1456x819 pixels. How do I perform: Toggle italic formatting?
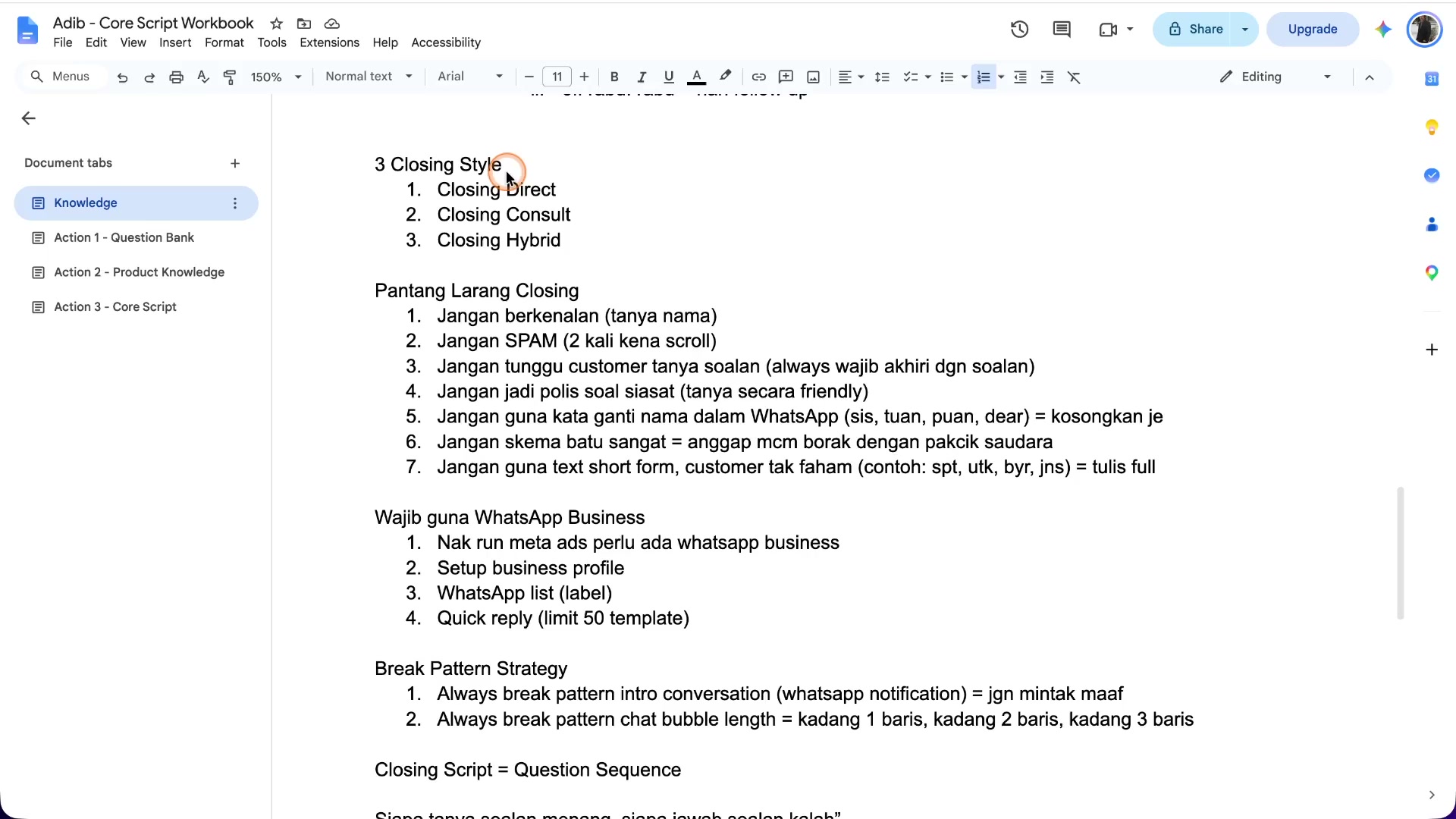tap(642, 77)
